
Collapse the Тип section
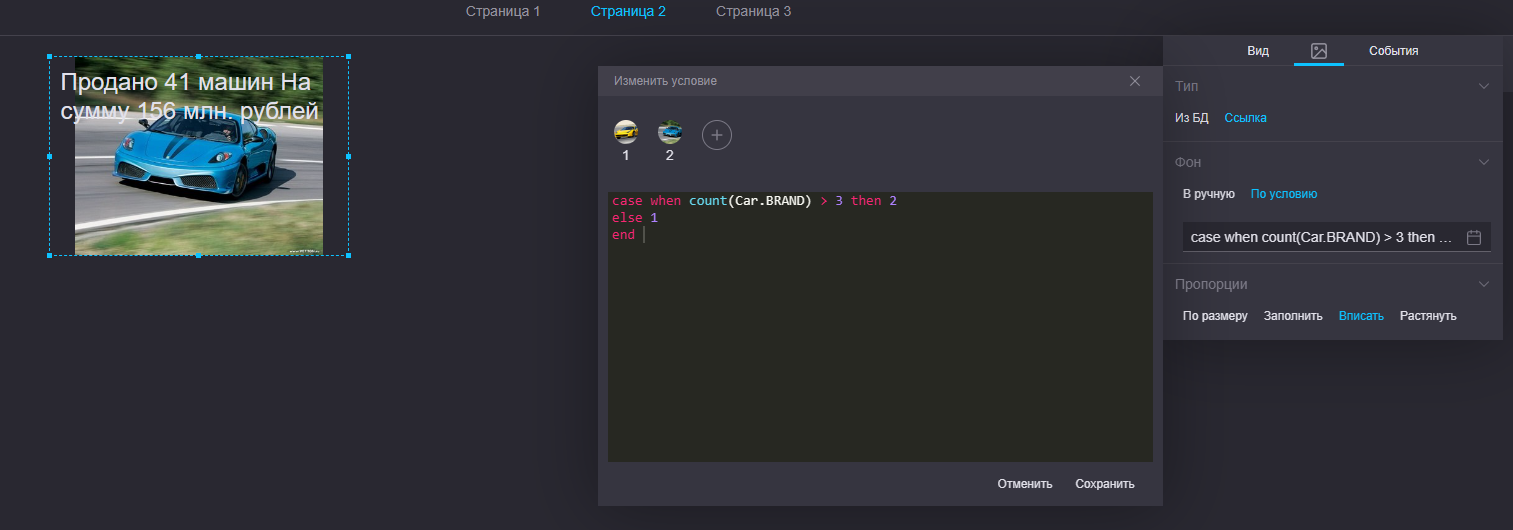click(1483, 86)
